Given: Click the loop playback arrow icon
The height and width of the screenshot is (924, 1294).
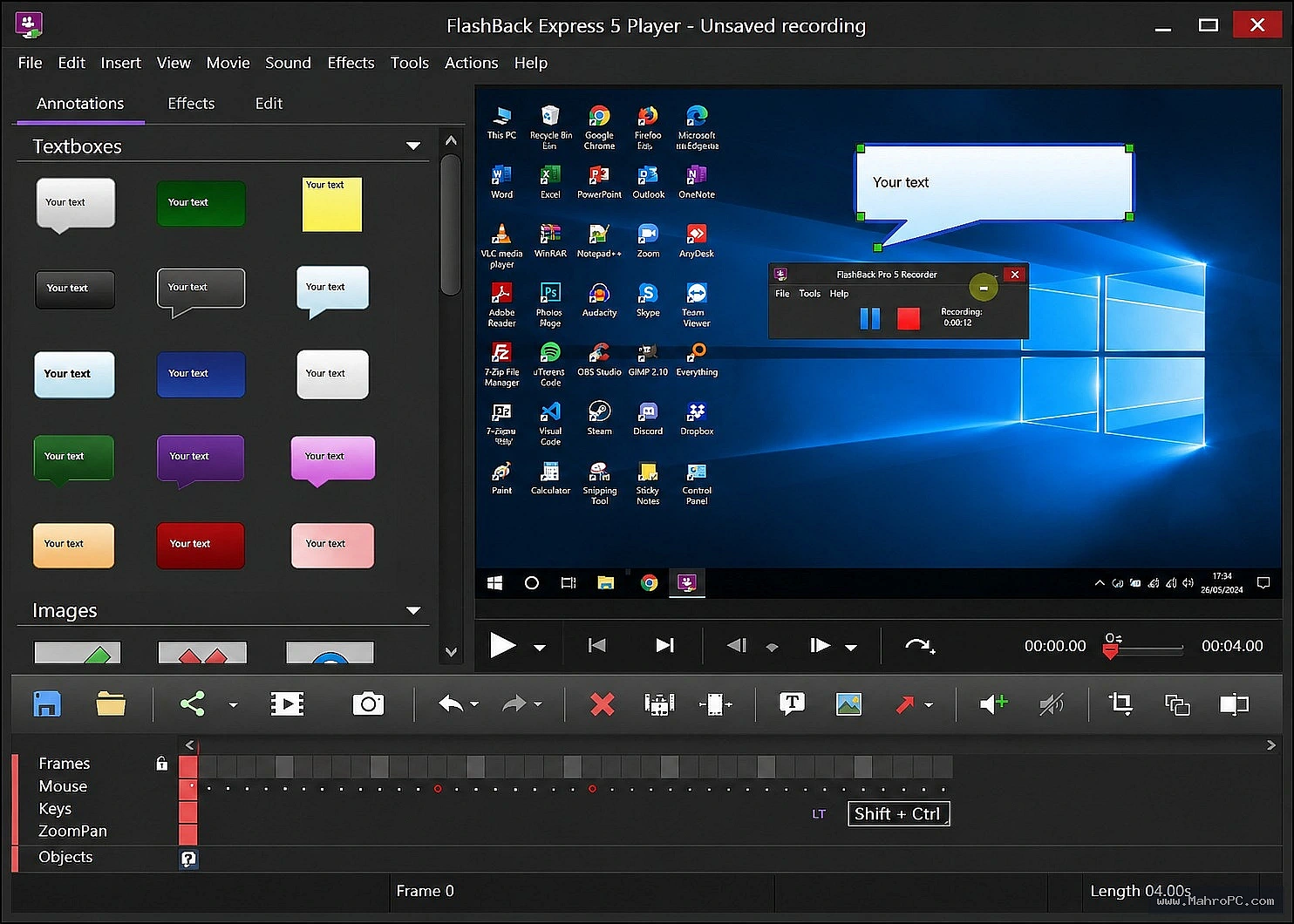Looking at the screenshot, I should (919, 646).
